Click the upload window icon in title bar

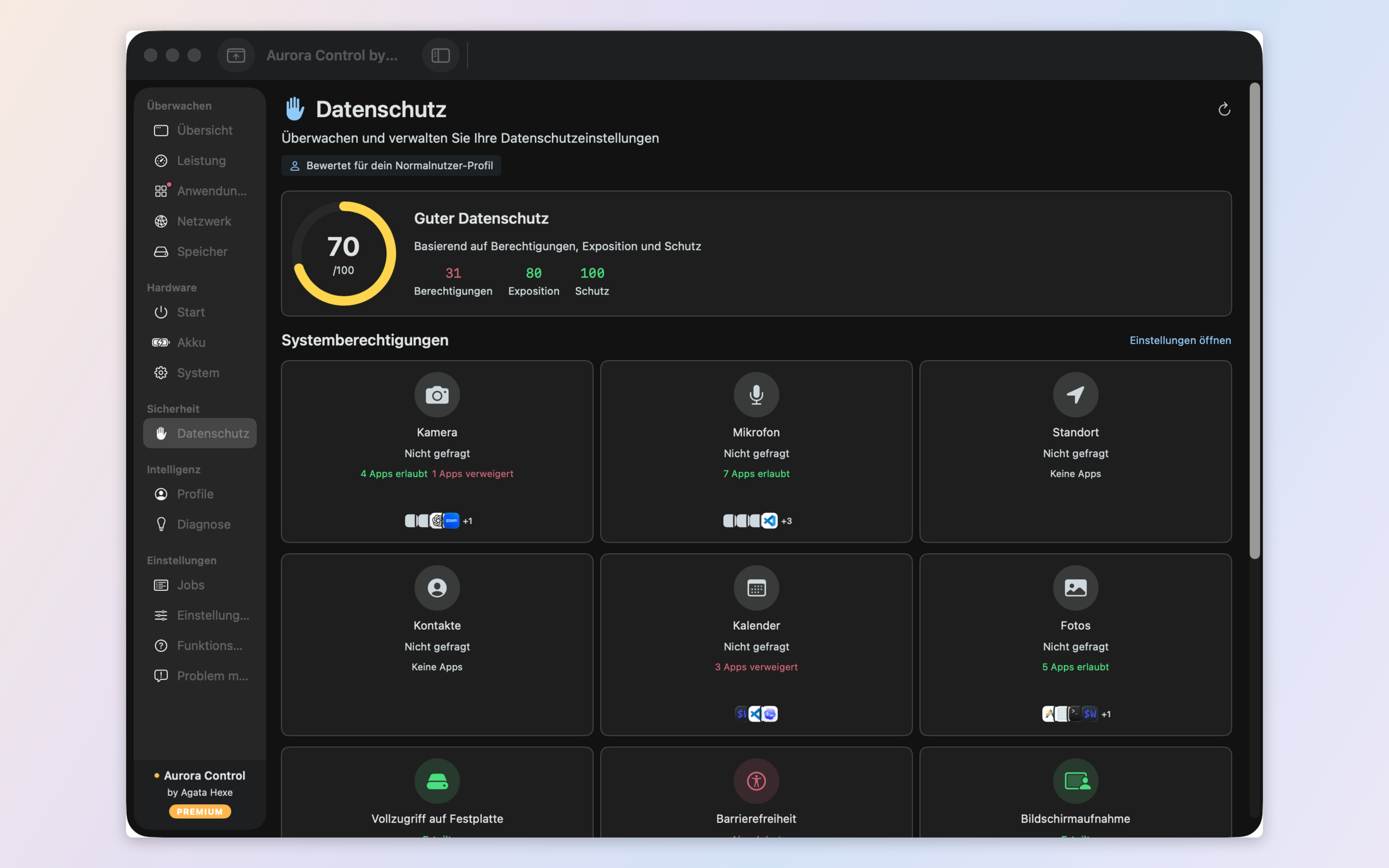[236, 55]
